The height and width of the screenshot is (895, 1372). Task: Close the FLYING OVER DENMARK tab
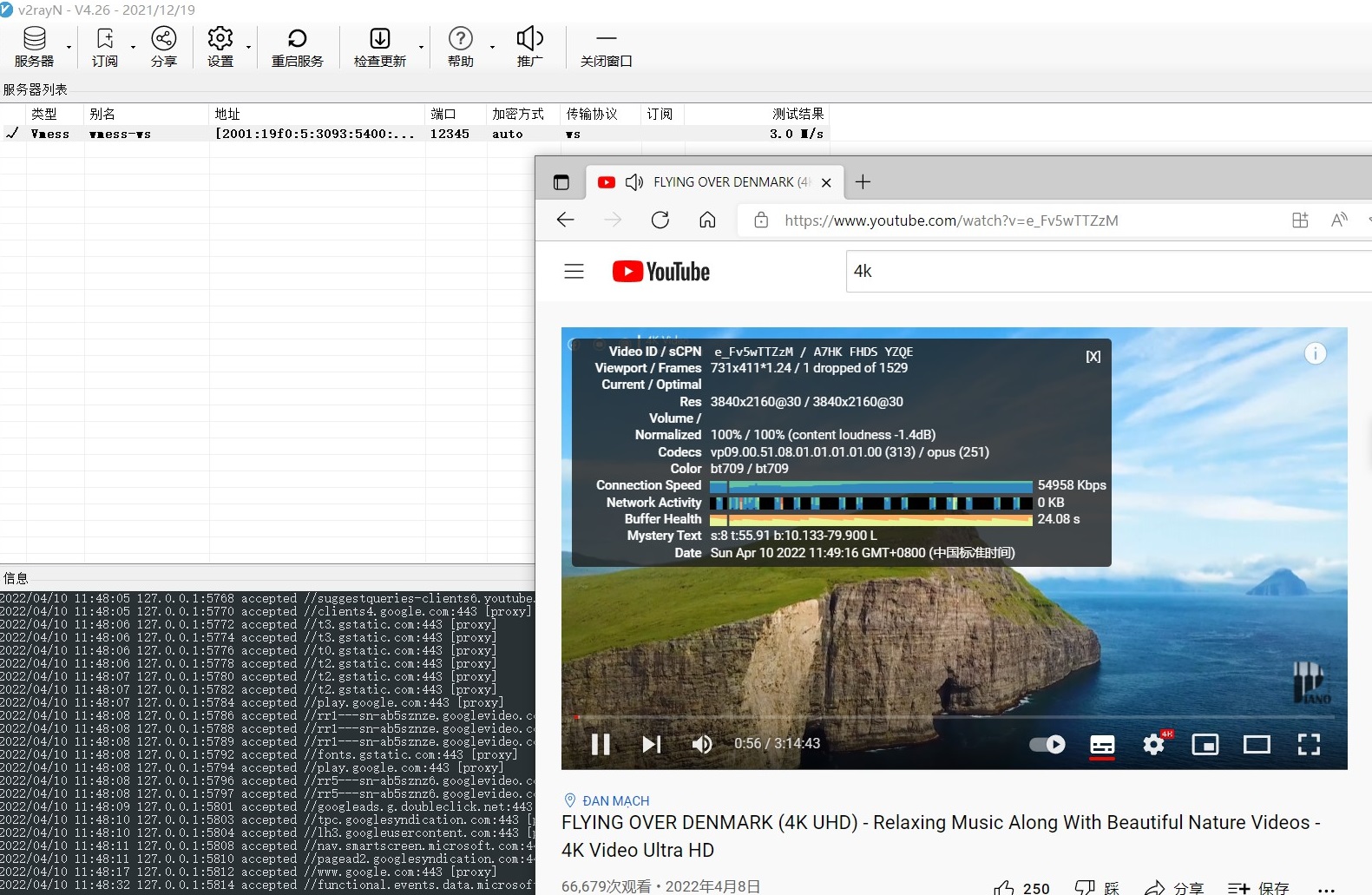(826, 182)
